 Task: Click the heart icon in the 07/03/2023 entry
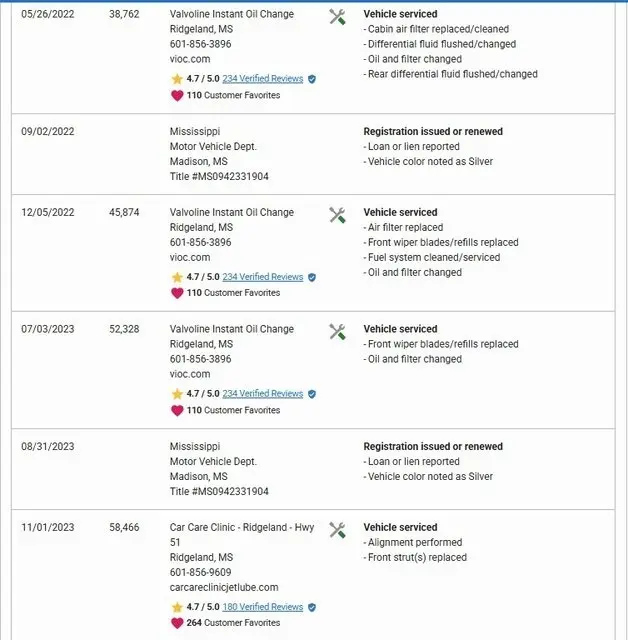click(x=177, y=410)
